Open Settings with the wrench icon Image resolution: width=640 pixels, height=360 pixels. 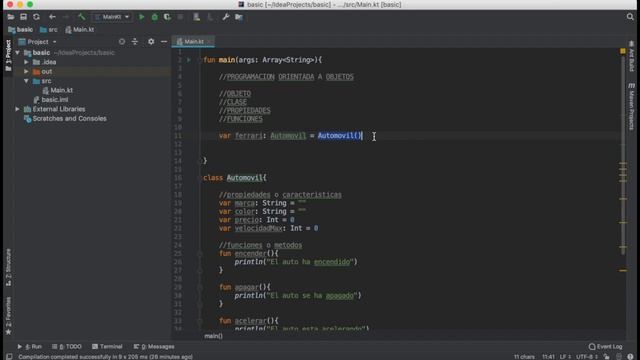(225, 17)
